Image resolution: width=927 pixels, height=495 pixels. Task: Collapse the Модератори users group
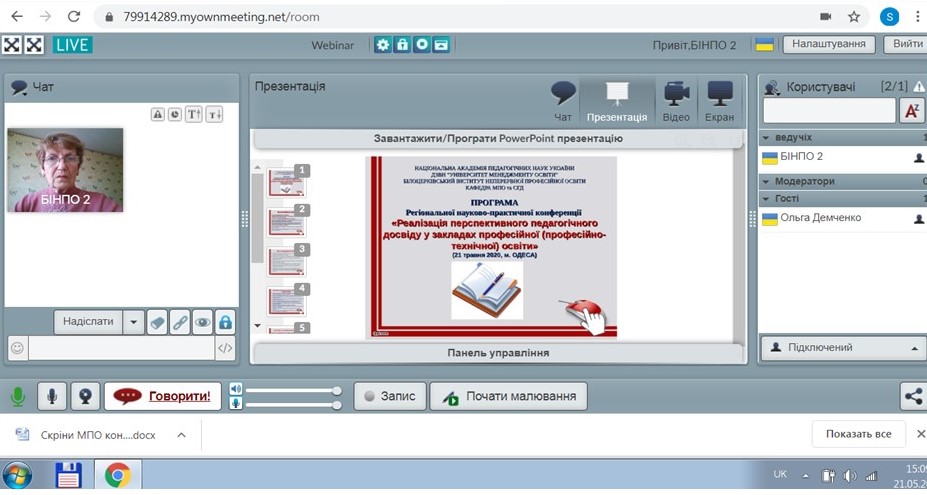(x=766, y=182)
